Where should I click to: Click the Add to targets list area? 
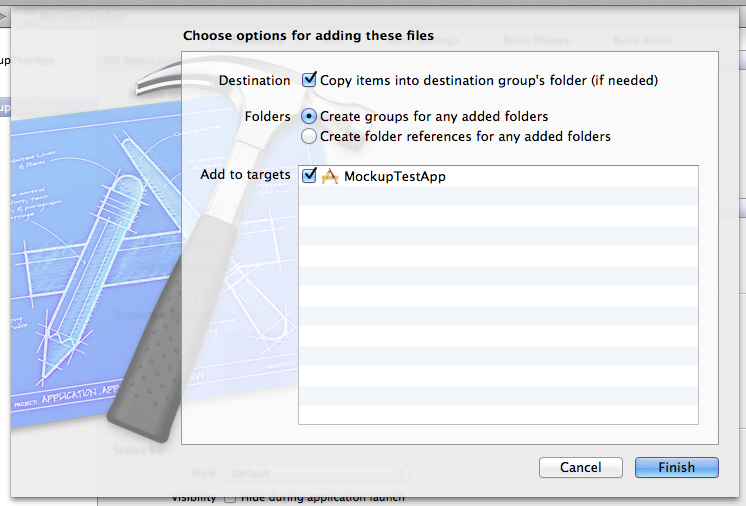tap(498, 295)
